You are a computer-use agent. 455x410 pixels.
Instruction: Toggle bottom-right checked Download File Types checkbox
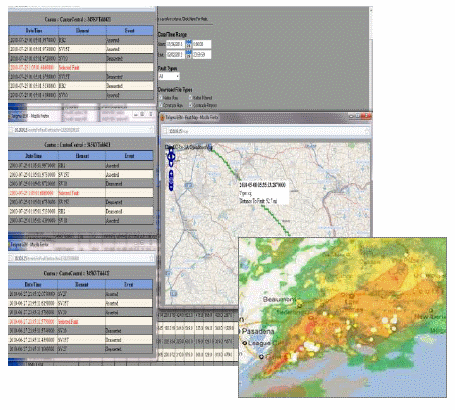(191, 105)
